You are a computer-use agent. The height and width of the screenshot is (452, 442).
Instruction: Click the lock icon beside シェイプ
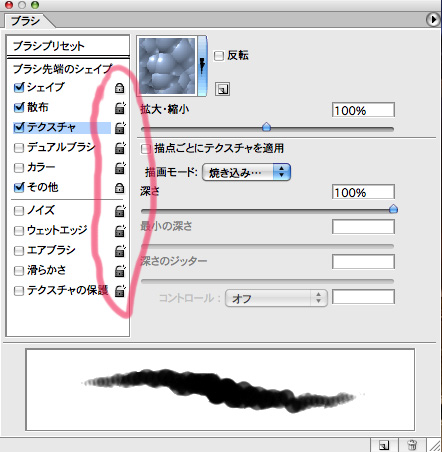click(119, 88)
